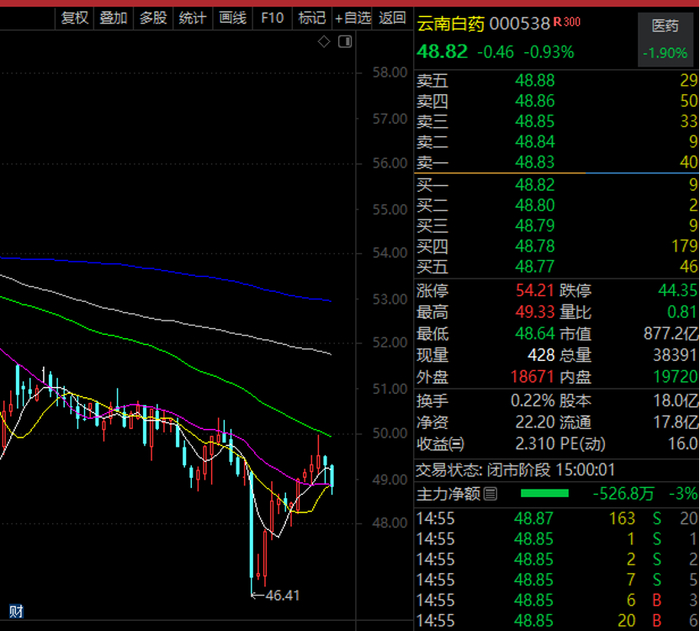Click the green 主力净额 progress bar
Image resolution: width=700 pixels, height=631 pixels.
click(x=545, y=493)
